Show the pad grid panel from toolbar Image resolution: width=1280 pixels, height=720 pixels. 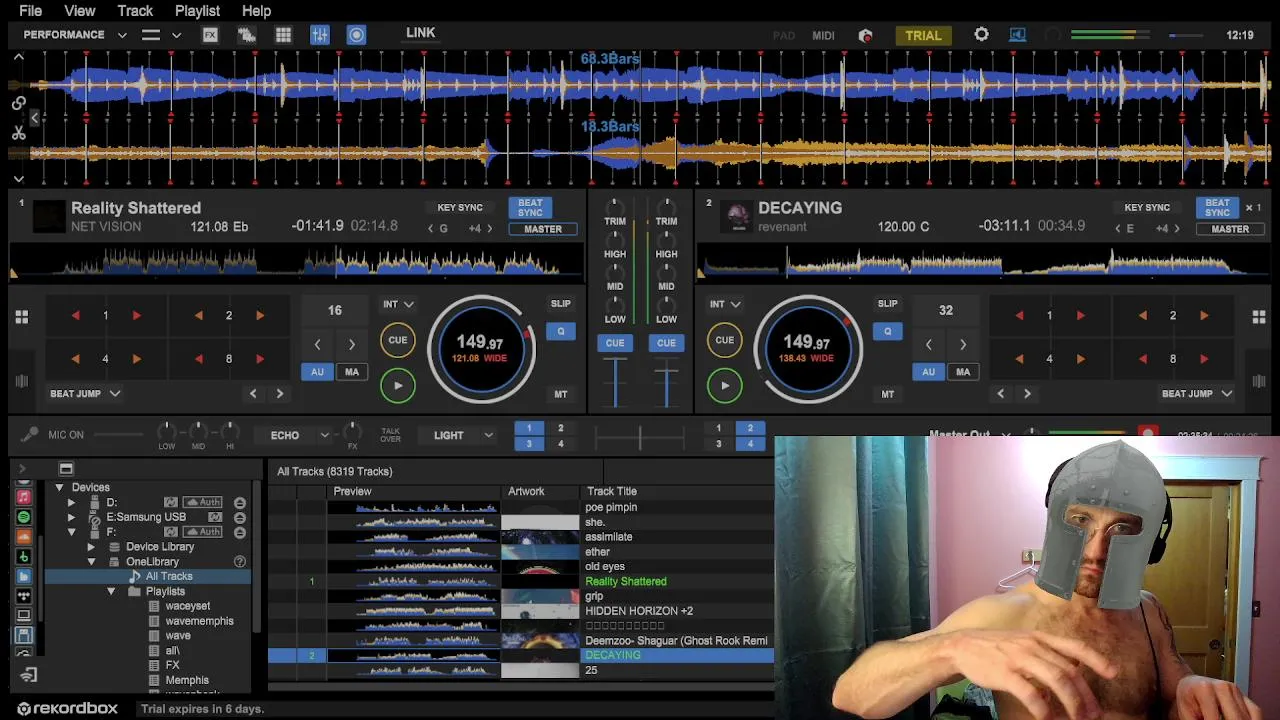click(x=283, y=35)
